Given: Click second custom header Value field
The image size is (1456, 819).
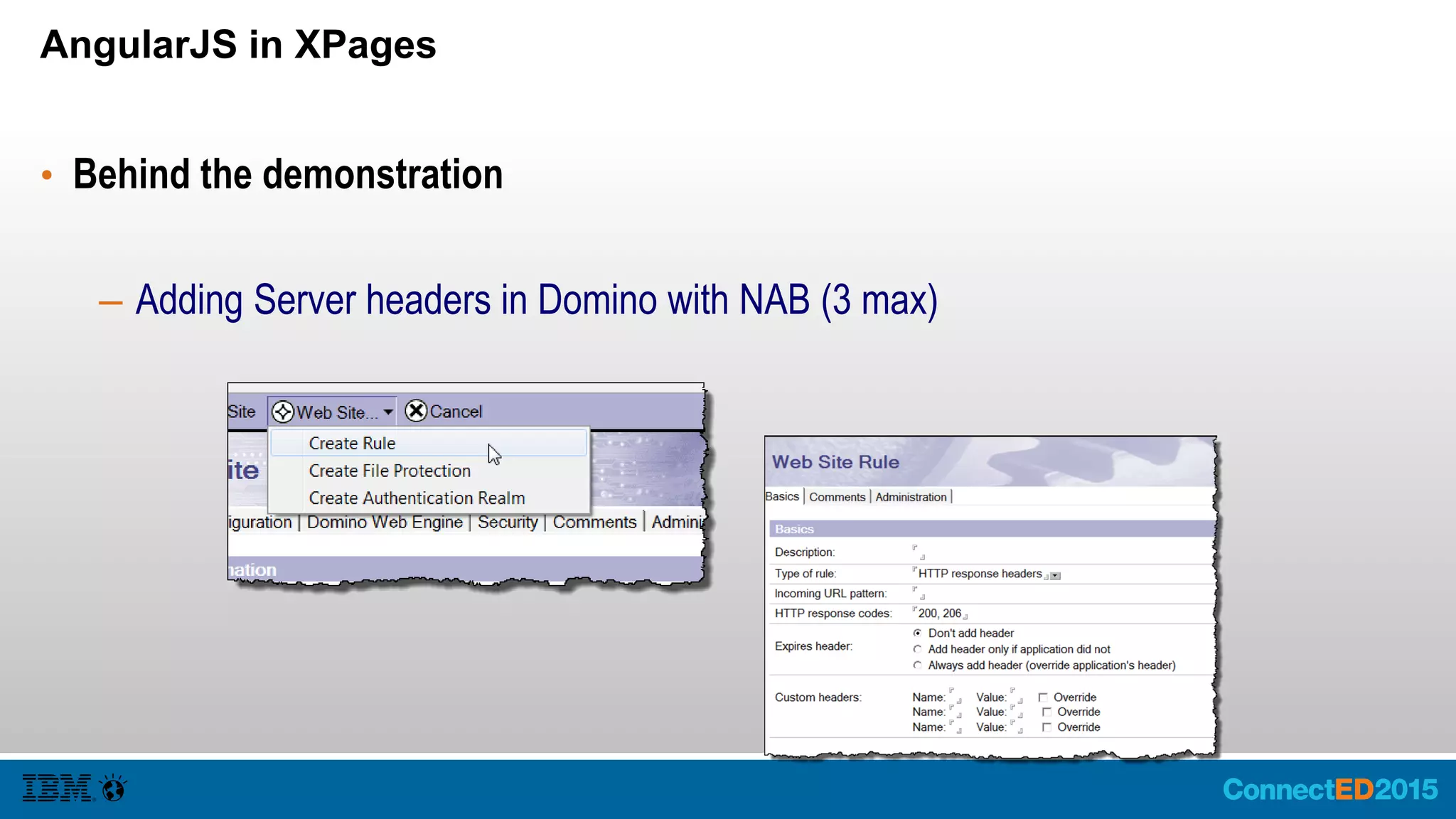Looking at the screenshot, I should pyautogui.click(x=1016, y=711).
